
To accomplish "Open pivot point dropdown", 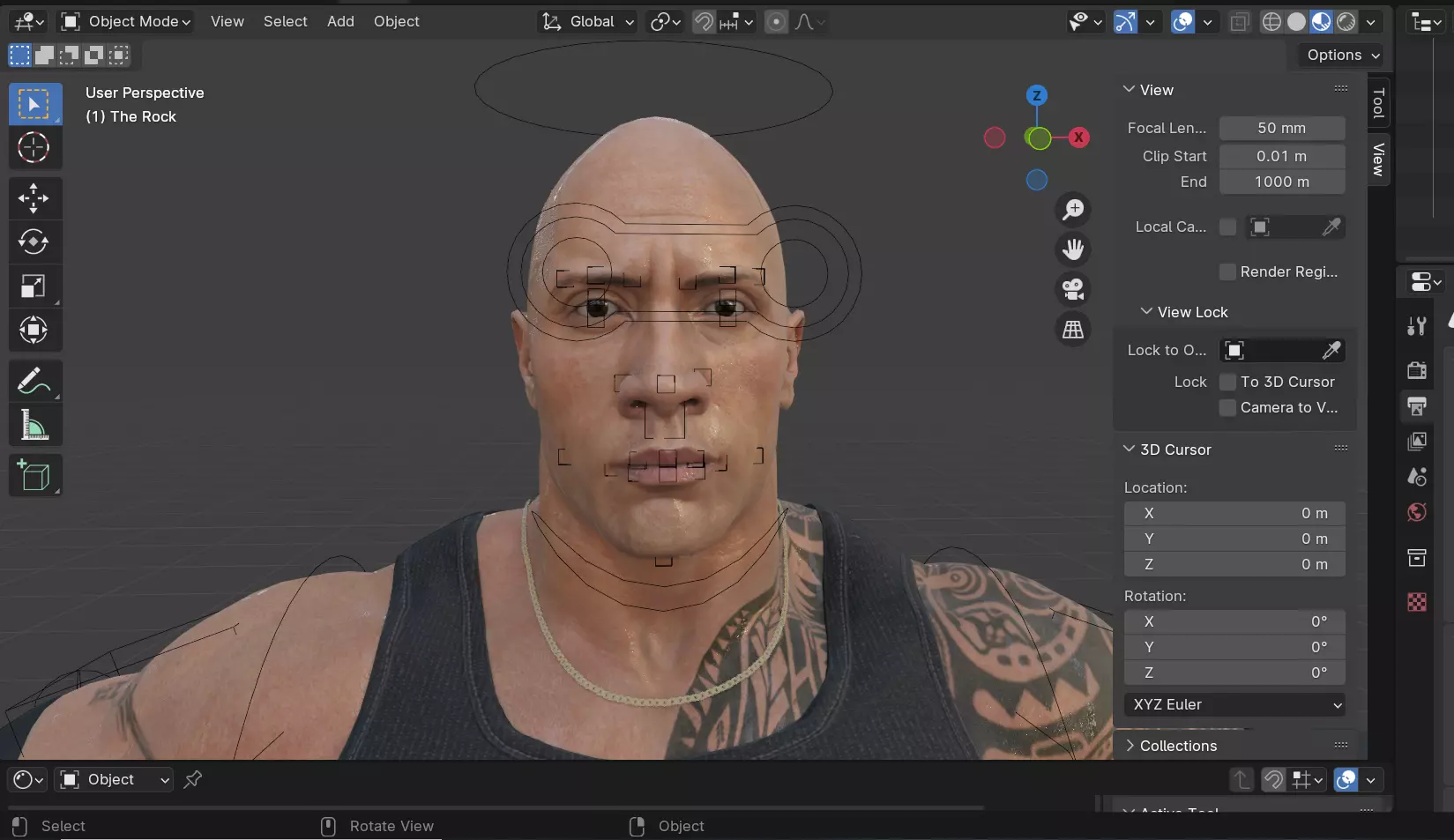I will click(666, 21).
